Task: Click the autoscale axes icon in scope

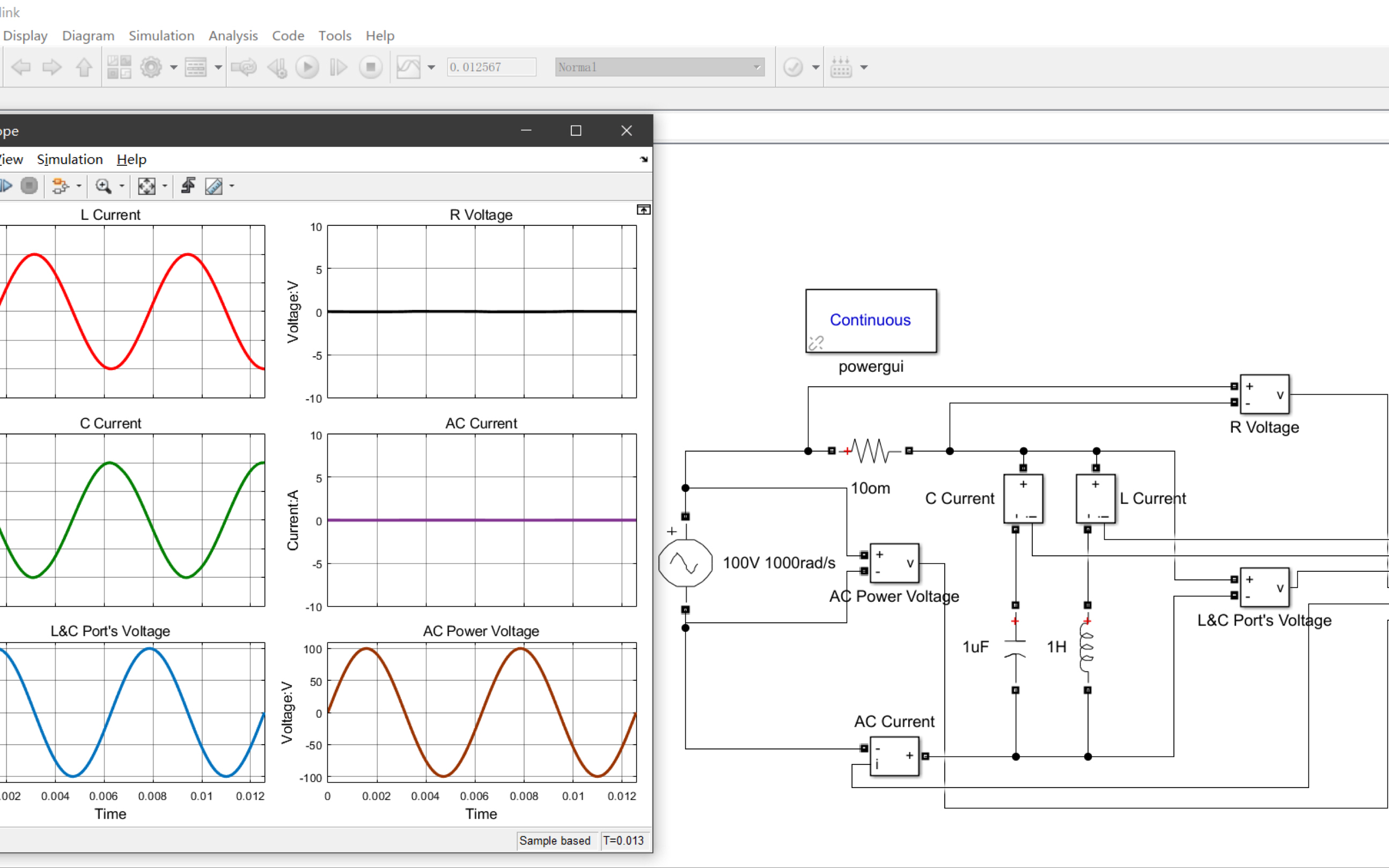Action: (x=146, y=186)
